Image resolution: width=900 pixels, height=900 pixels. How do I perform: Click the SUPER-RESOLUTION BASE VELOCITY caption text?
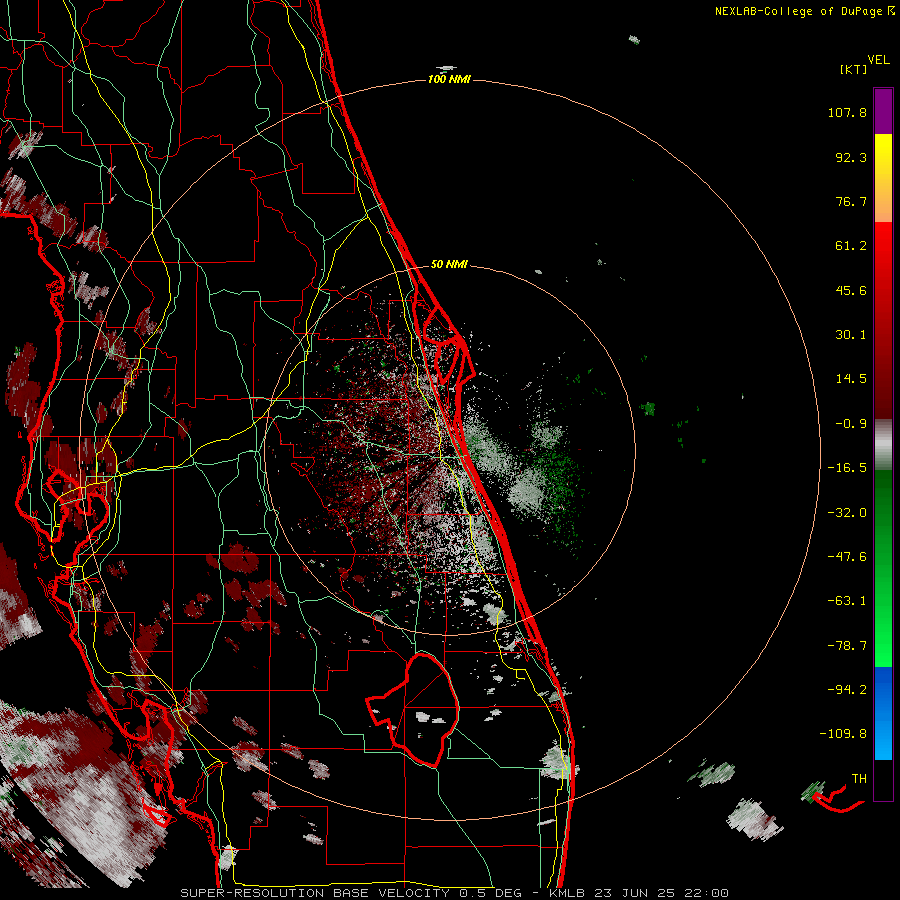click(x=317, y=893)
